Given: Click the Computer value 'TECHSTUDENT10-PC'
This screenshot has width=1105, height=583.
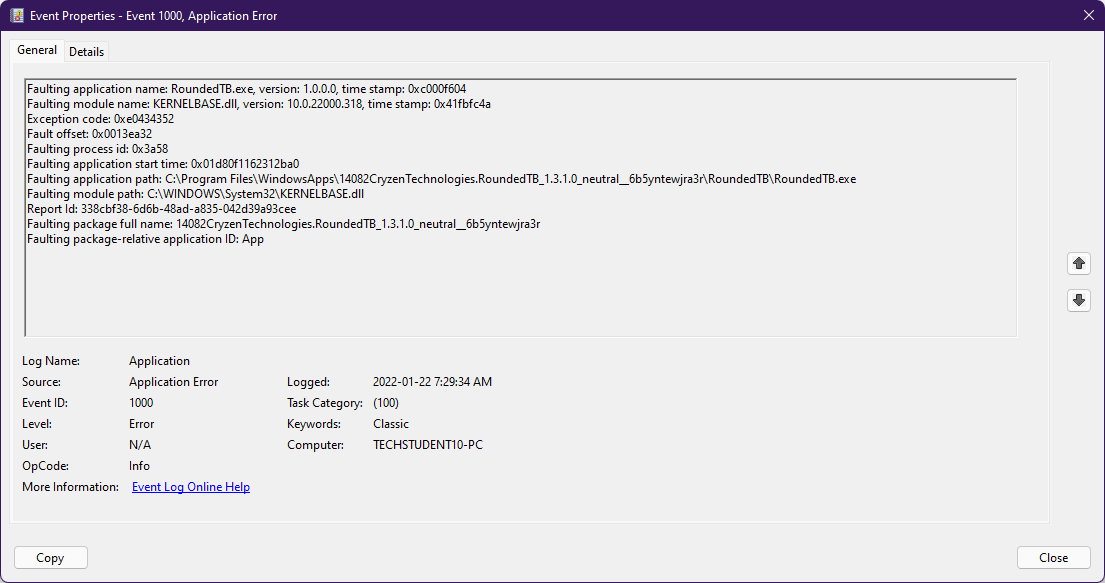Looking at the screenshot, I should 428,446.
